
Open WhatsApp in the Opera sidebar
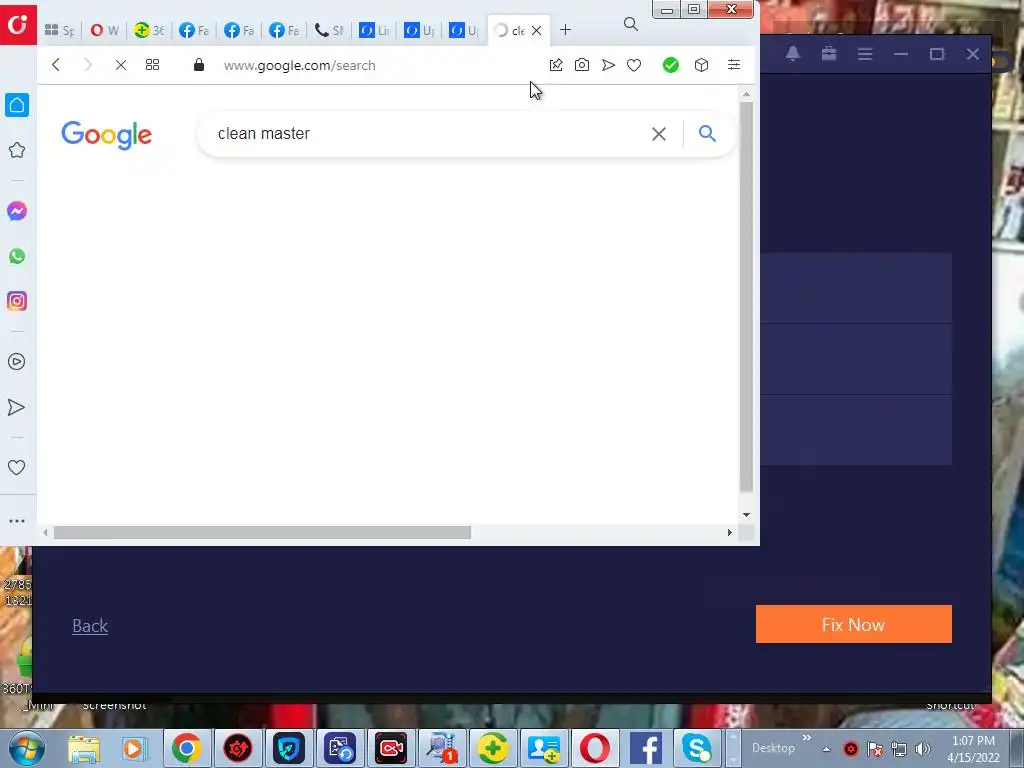click(x=17, y=256)
